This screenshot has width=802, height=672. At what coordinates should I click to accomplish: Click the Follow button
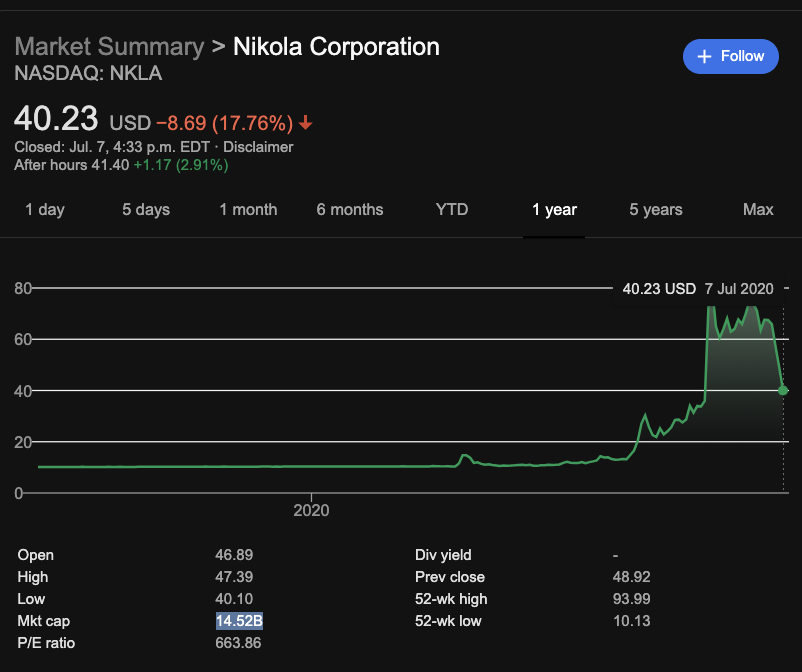(x=730, y=56)
